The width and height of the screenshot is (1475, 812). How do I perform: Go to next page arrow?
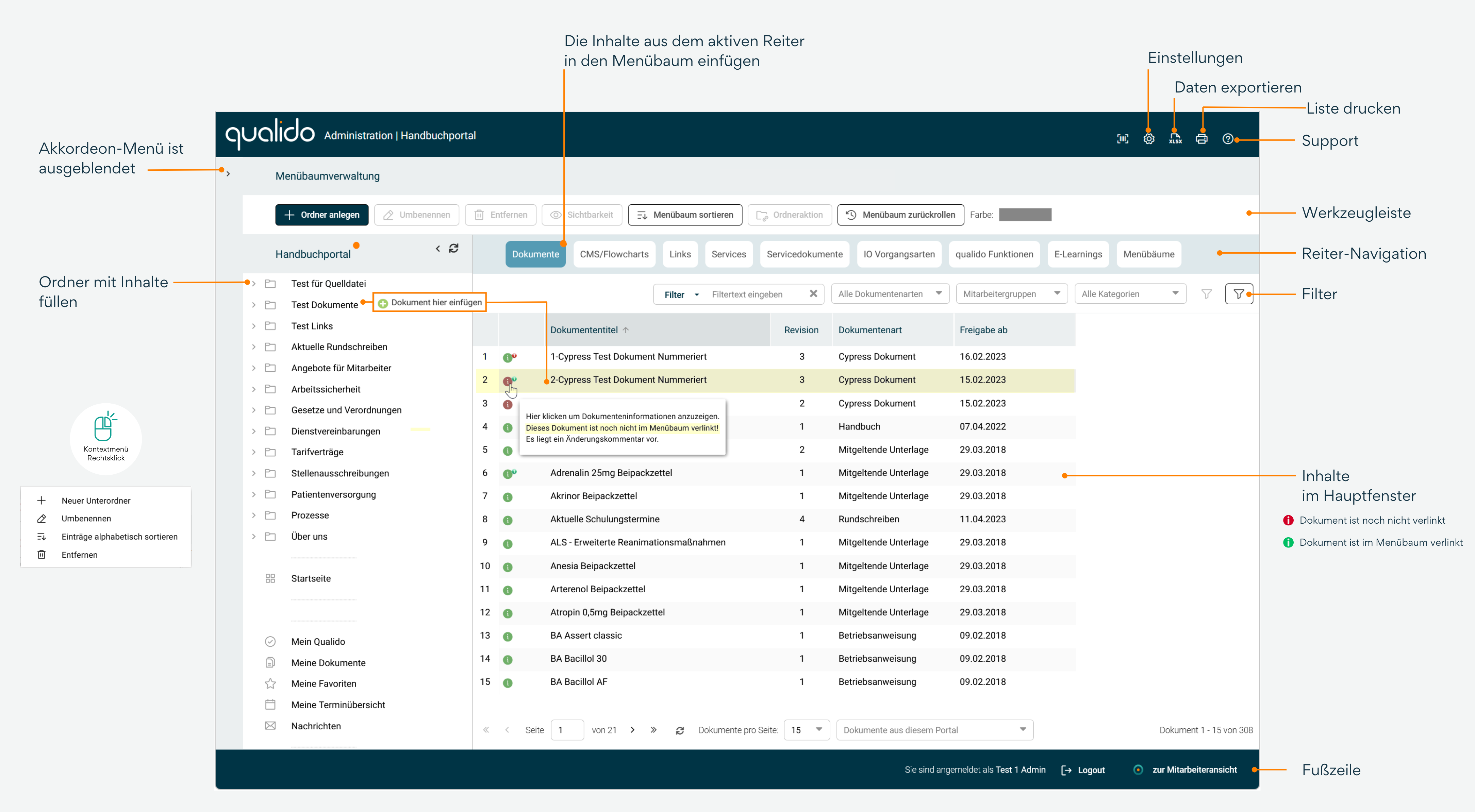[x=632, y=730]
